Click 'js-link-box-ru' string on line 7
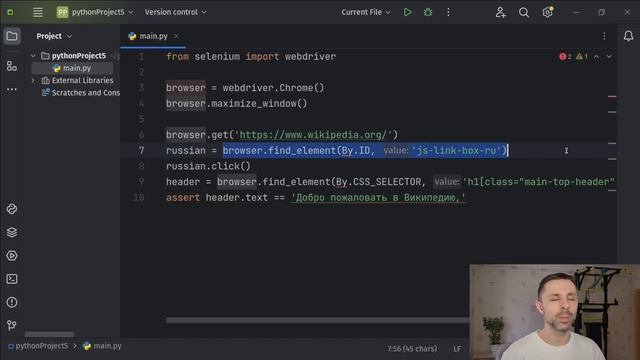 tap(456, 151)
